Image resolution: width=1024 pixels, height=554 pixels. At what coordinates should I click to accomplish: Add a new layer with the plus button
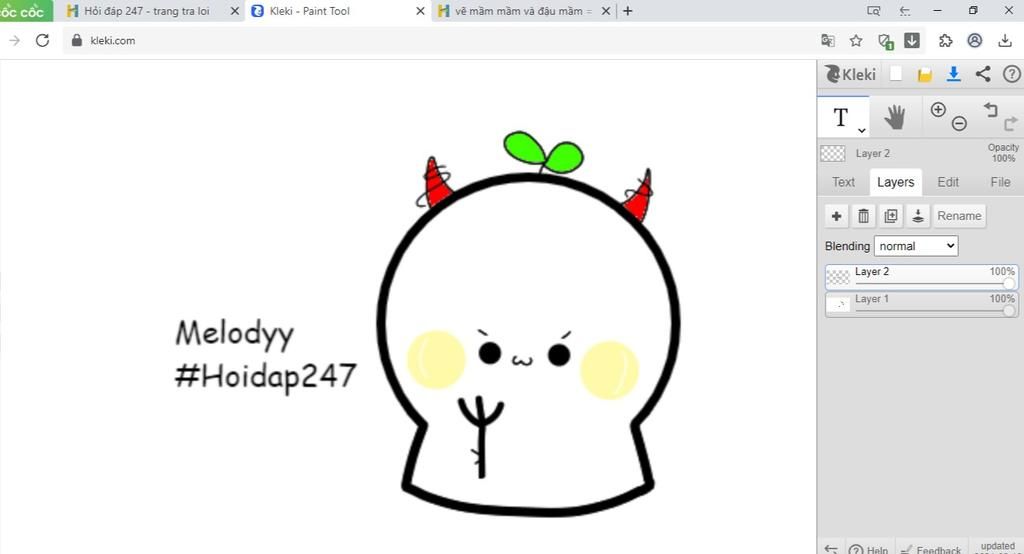point(837,216)
